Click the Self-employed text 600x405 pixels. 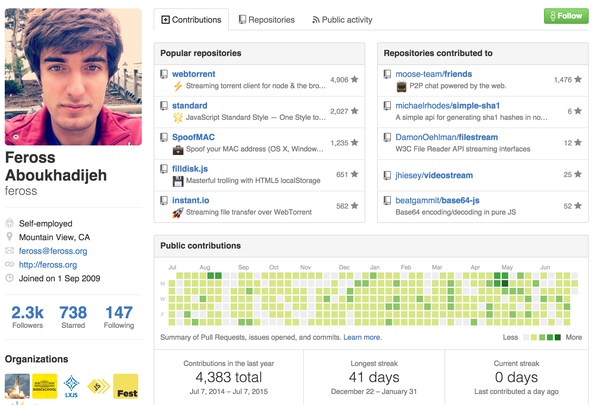[x=46, y=224]
